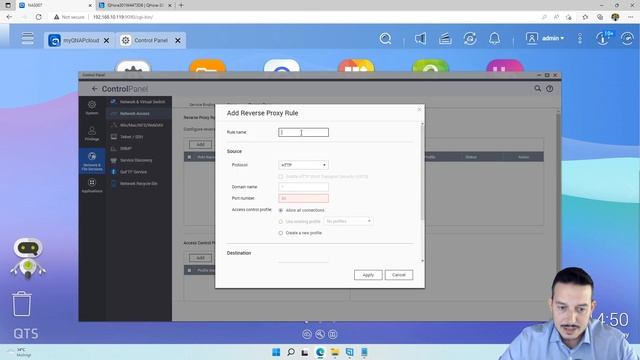Open the Protocol dropdown

[x=303, y=165]
